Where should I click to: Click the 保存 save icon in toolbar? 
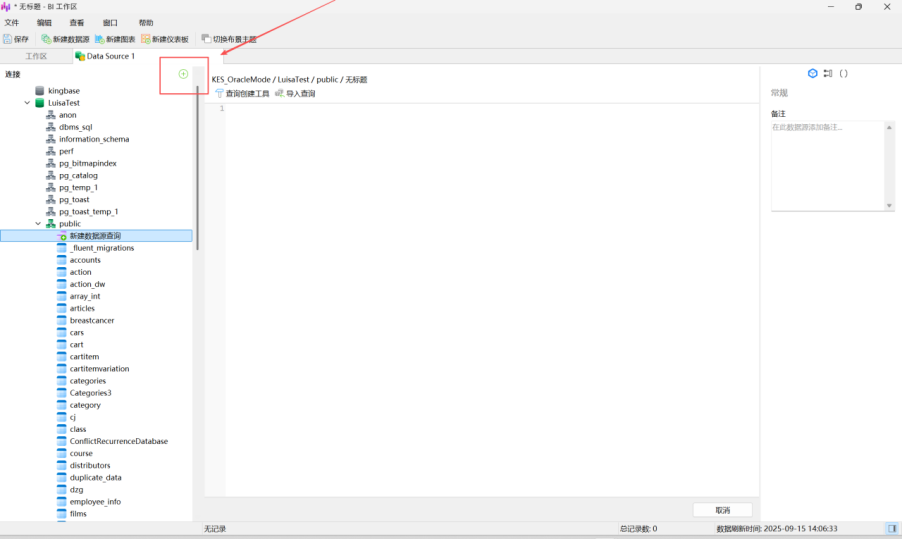[16, 39]
